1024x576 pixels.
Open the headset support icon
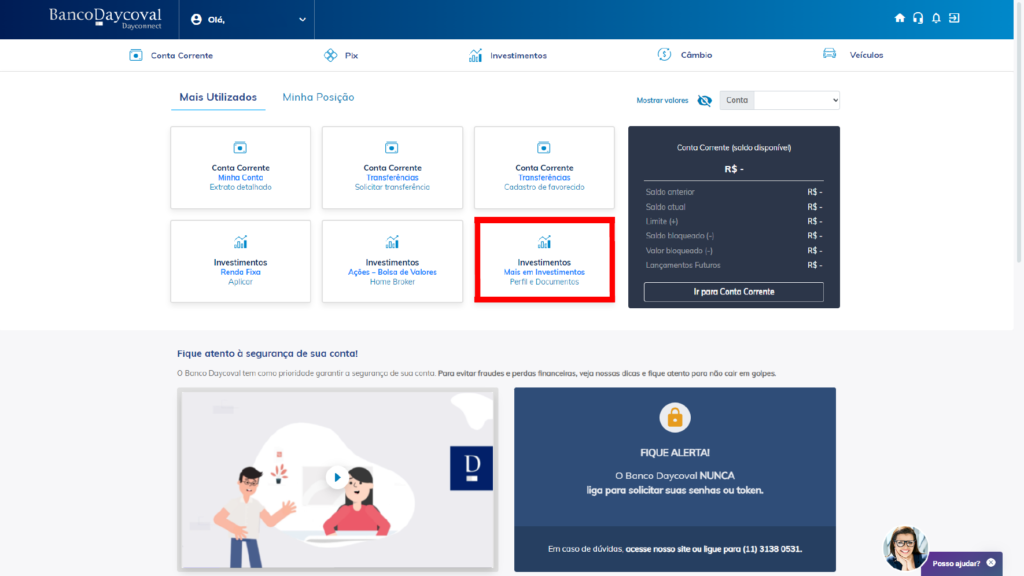click(918, 18)
